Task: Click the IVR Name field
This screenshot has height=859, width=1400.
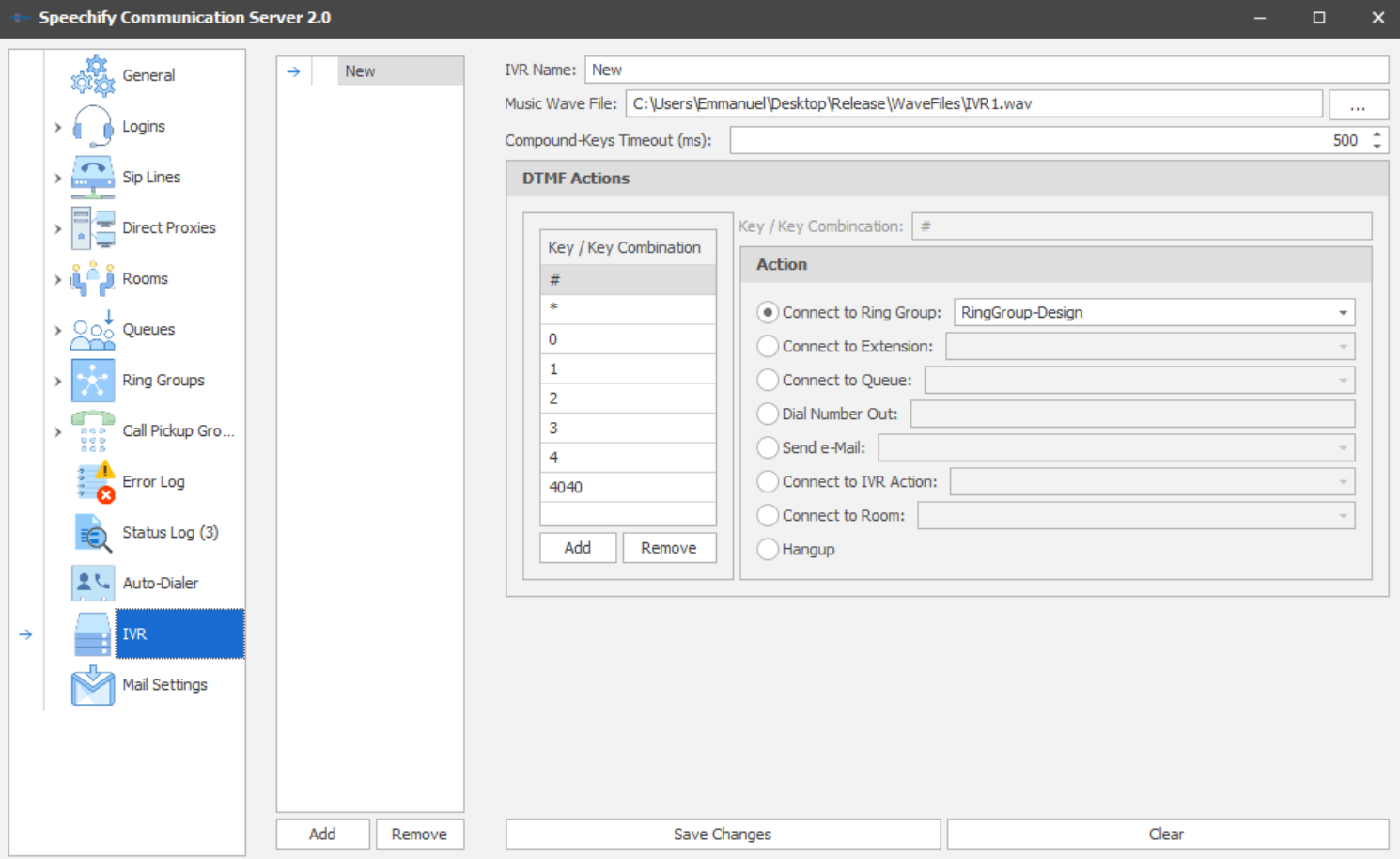Action: 987,70
